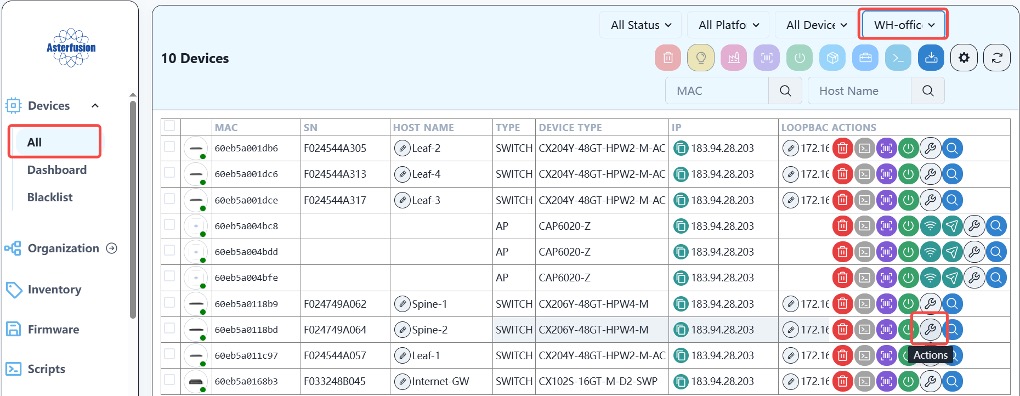
Task: Open the All Device type dropdown
Action: pyautogui.click(x=816, y=25)
